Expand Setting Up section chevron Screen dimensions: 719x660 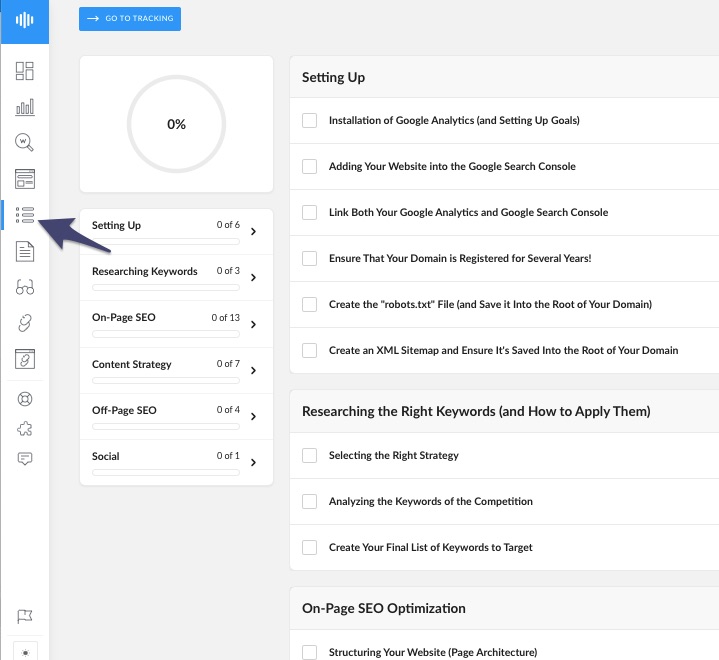coord(253,232)
